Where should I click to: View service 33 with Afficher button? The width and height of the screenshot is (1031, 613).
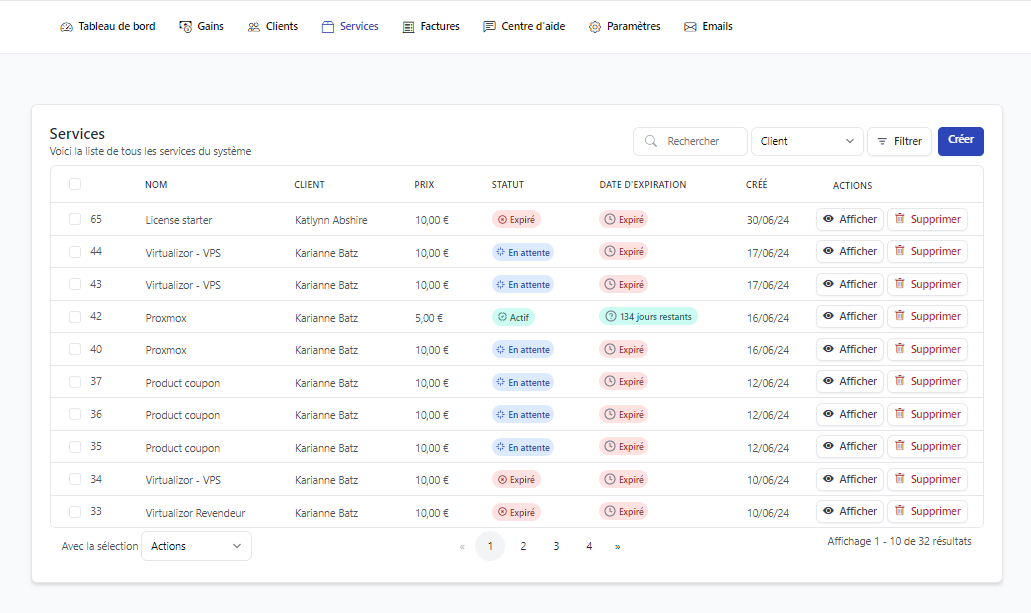pyautogui.click(x=849, y=512)
